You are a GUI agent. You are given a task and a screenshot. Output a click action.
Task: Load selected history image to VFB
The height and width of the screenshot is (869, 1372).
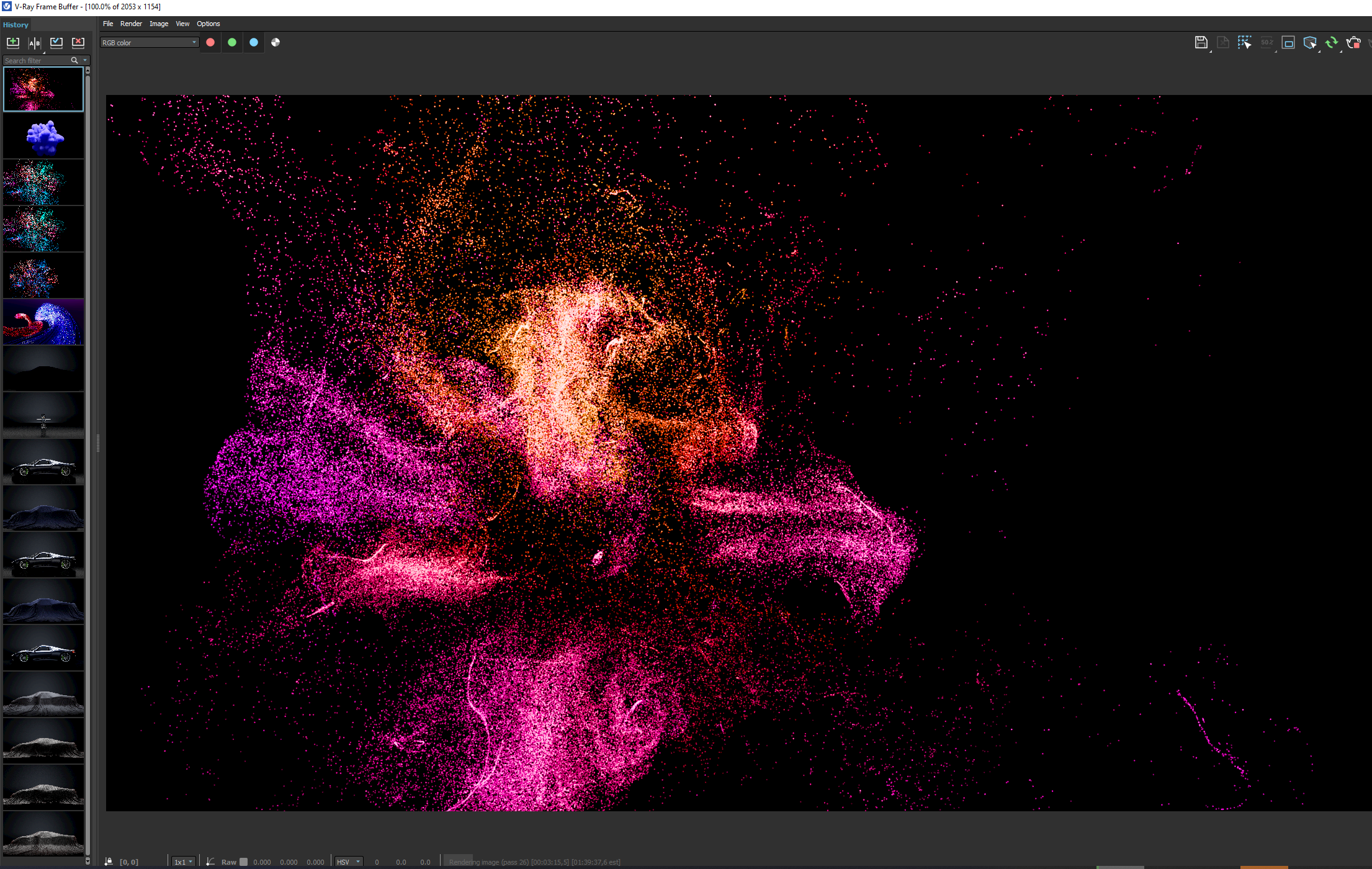coord(56,42)
